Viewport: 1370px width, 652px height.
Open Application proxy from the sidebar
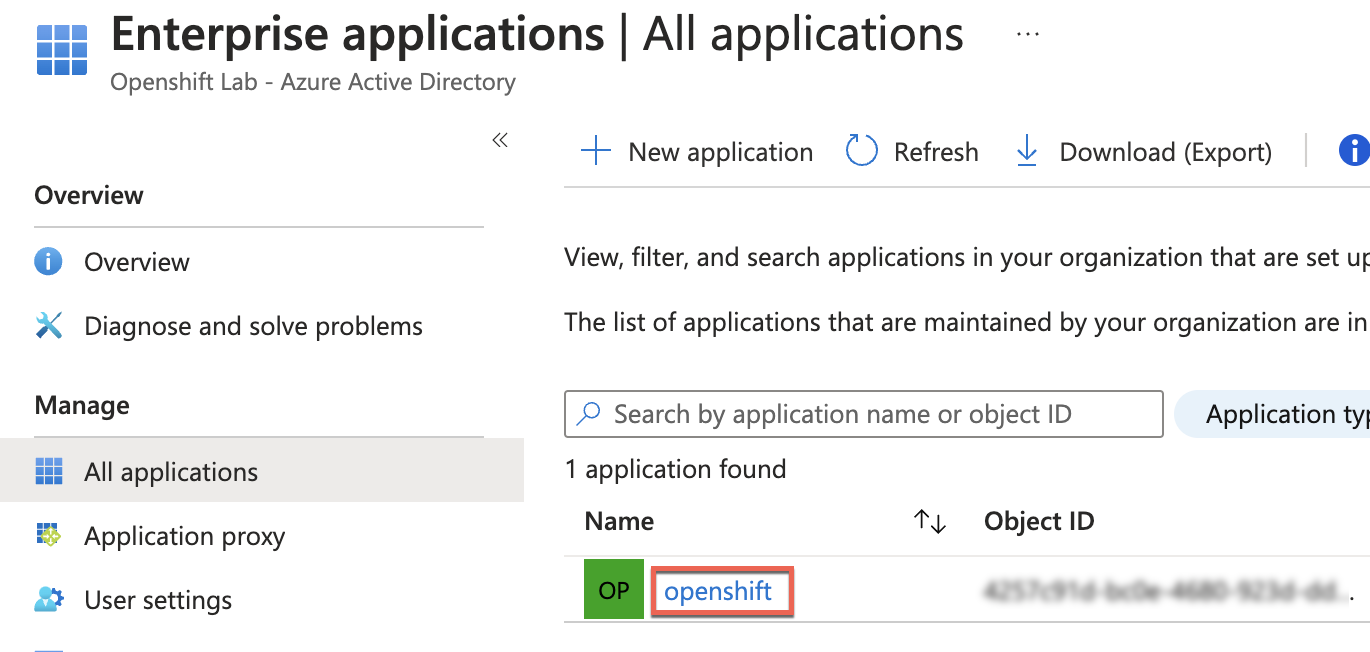coord(184,536)
